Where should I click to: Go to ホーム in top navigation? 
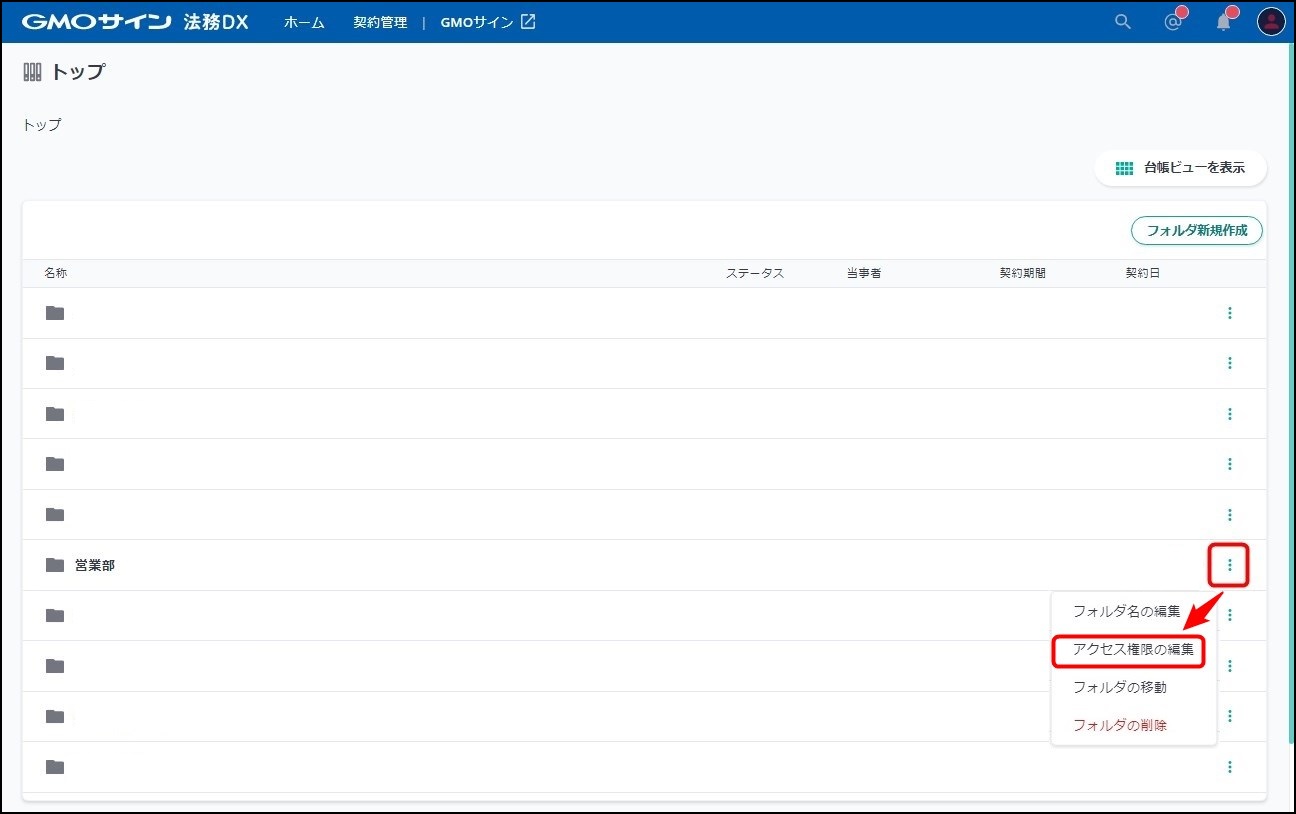pyautogui.click(x=304, y=22)
